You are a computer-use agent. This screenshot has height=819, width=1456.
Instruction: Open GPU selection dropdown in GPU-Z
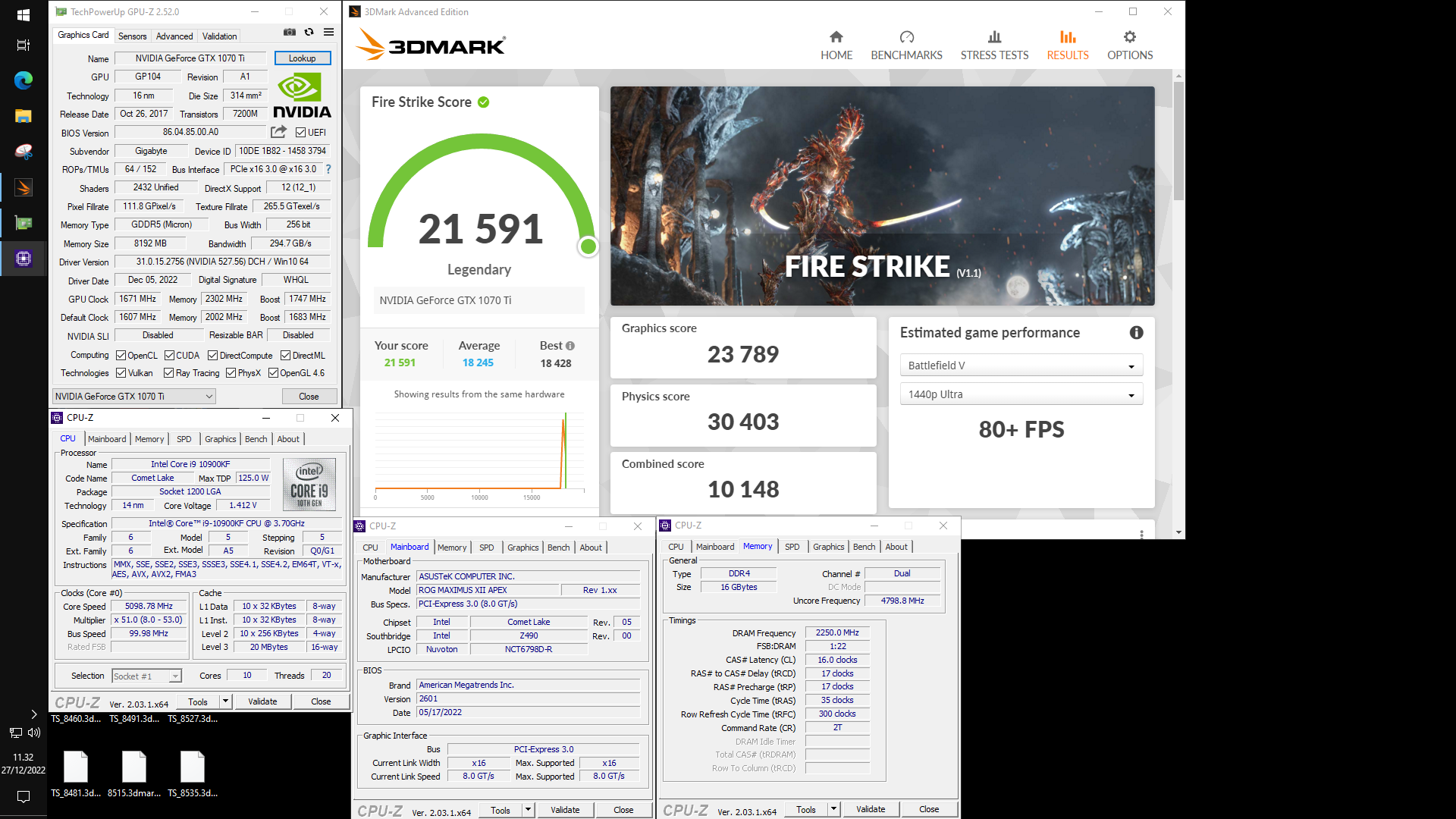point(133,397)
